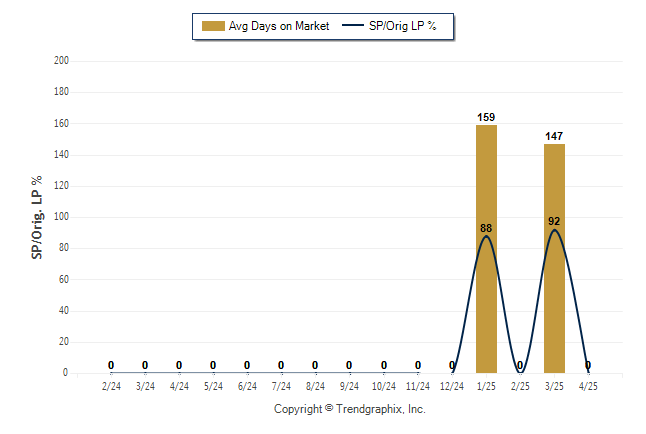
Task: Select the SP/Orig LP % legend label
Action: 403,26
